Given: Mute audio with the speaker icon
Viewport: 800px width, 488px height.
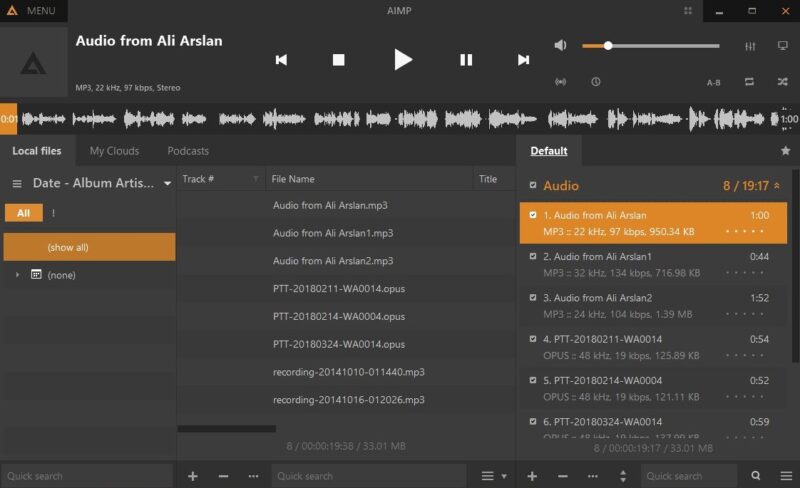Looking at the screenshot, I should 560,45.
